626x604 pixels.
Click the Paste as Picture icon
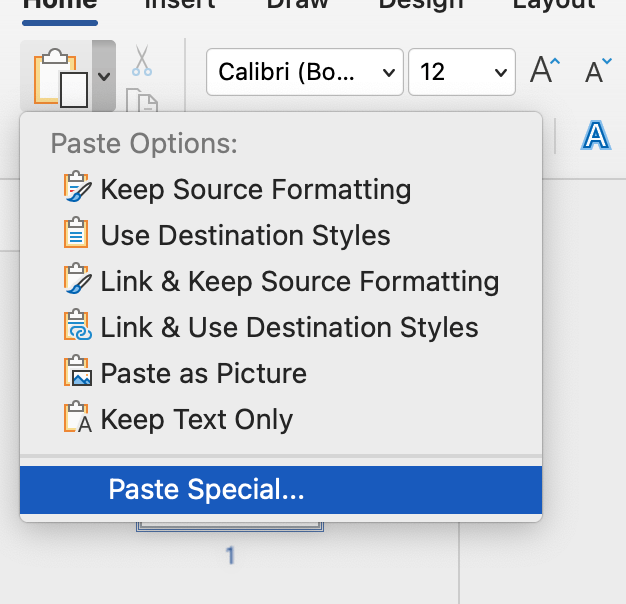tap(77, 373)
